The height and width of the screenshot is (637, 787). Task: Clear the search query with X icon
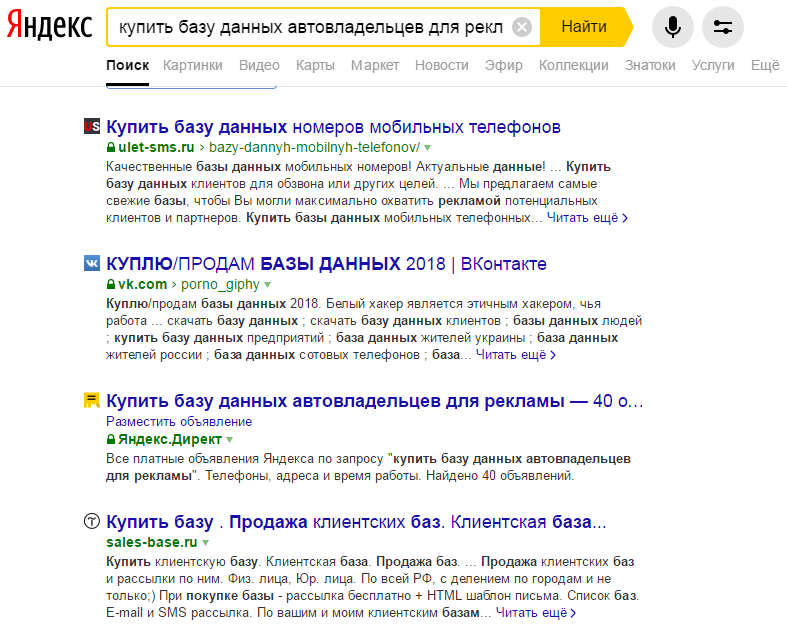tap(522, 27)
